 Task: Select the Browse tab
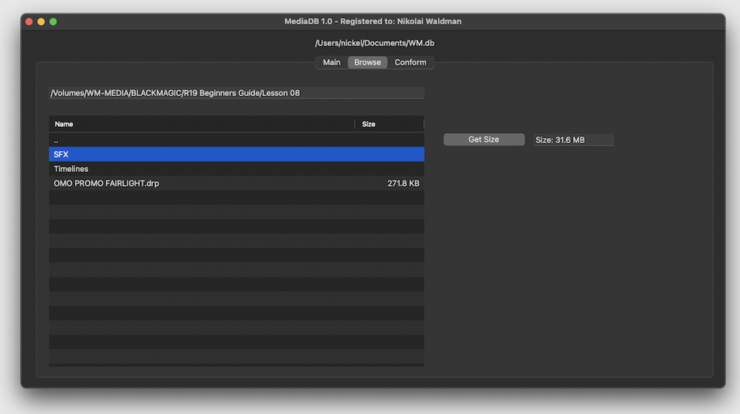[367, 62]
